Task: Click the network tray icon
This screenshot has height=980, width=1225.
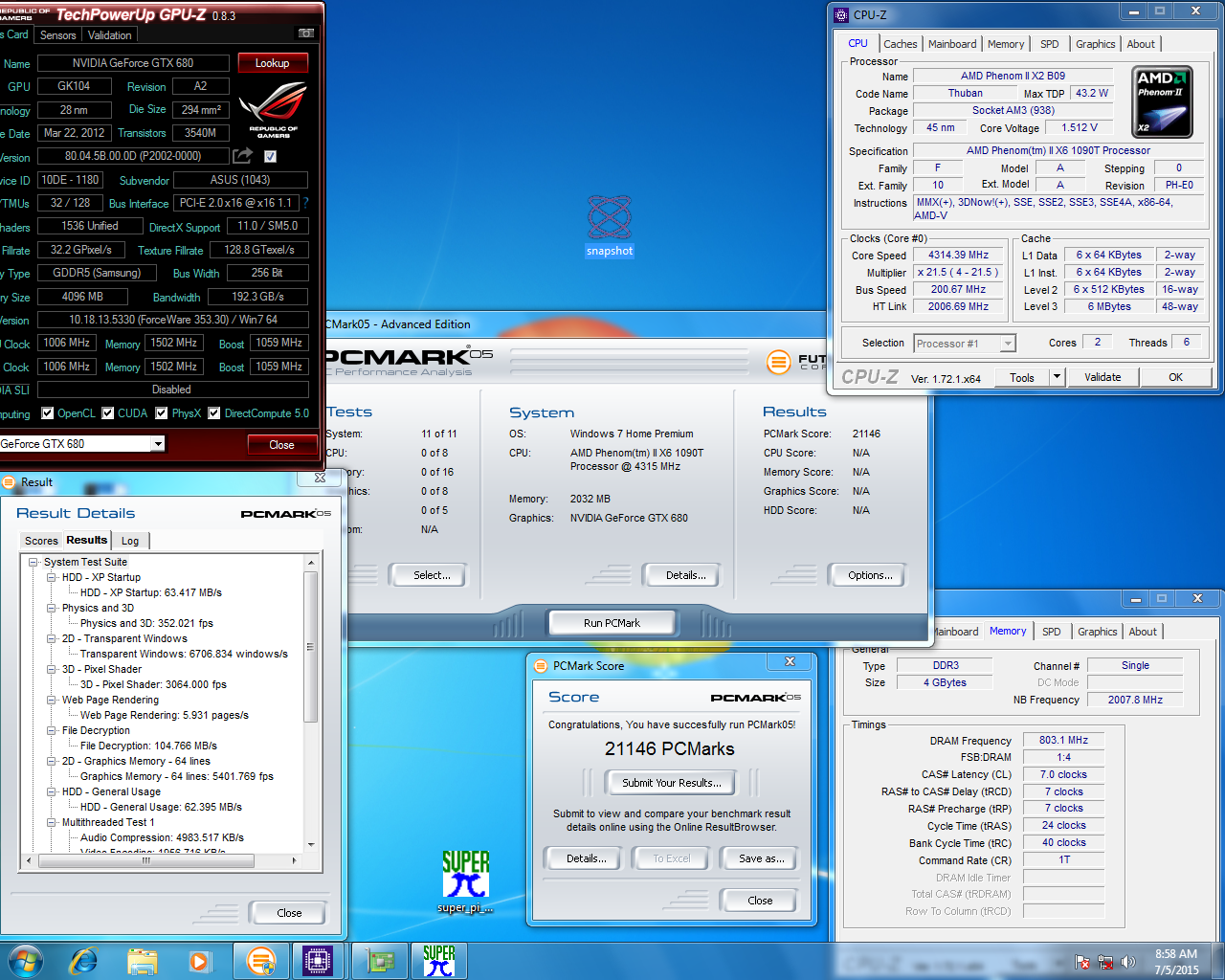Action: tap(1105, 962)
